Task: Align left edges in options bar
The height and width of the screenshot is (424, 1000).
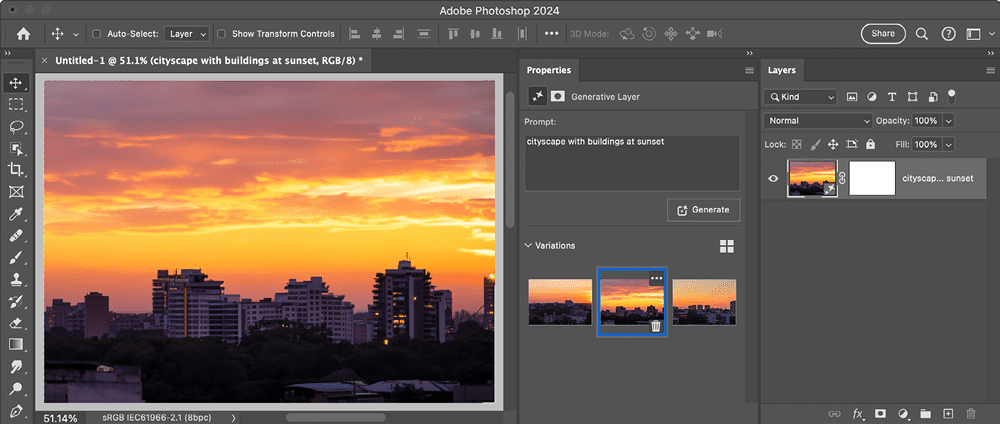Action: click(x=355, y=34)
